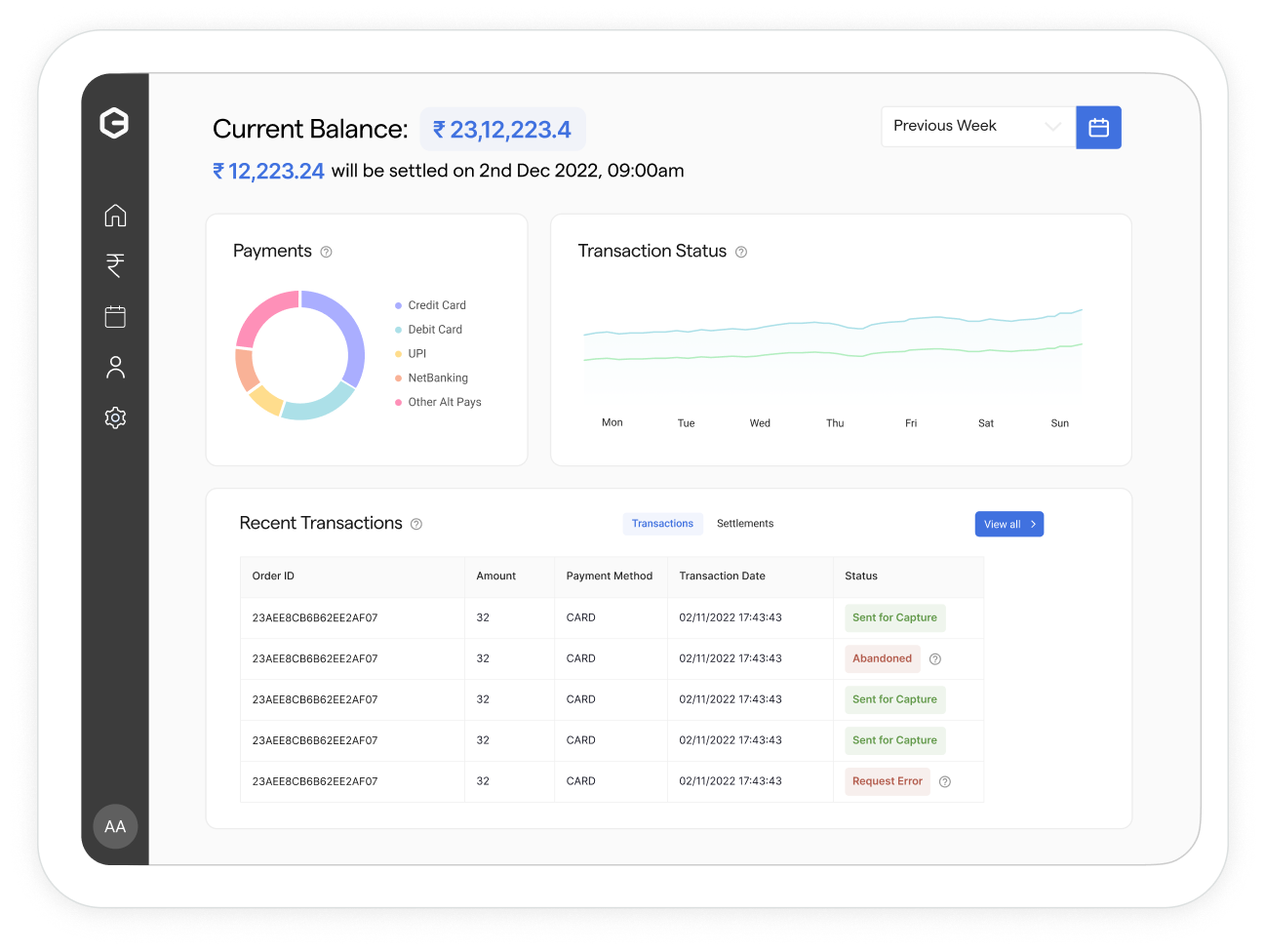Click info icon next to Request Error

(945, 782)
